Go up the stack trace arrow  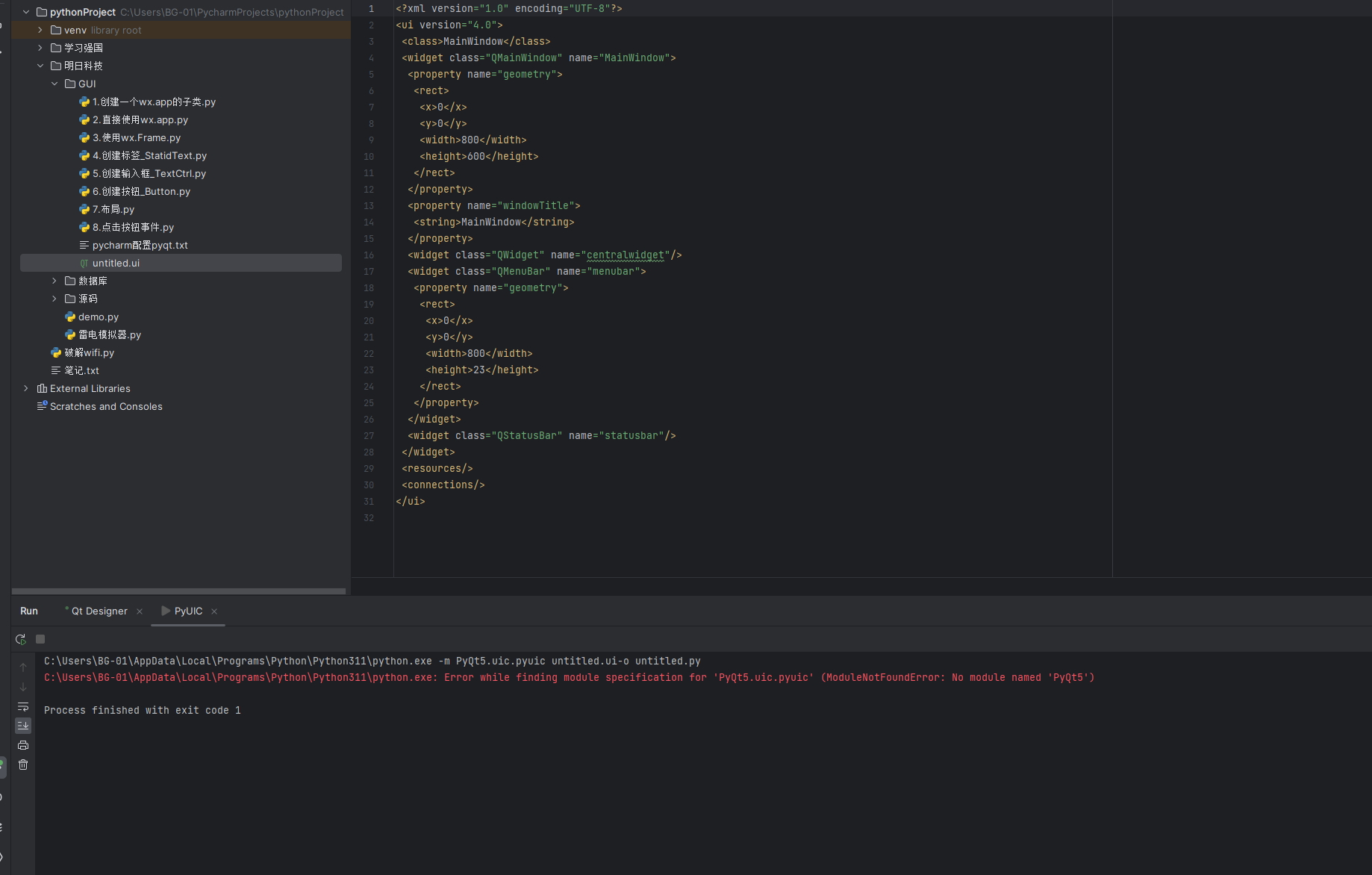coord(23,667)
